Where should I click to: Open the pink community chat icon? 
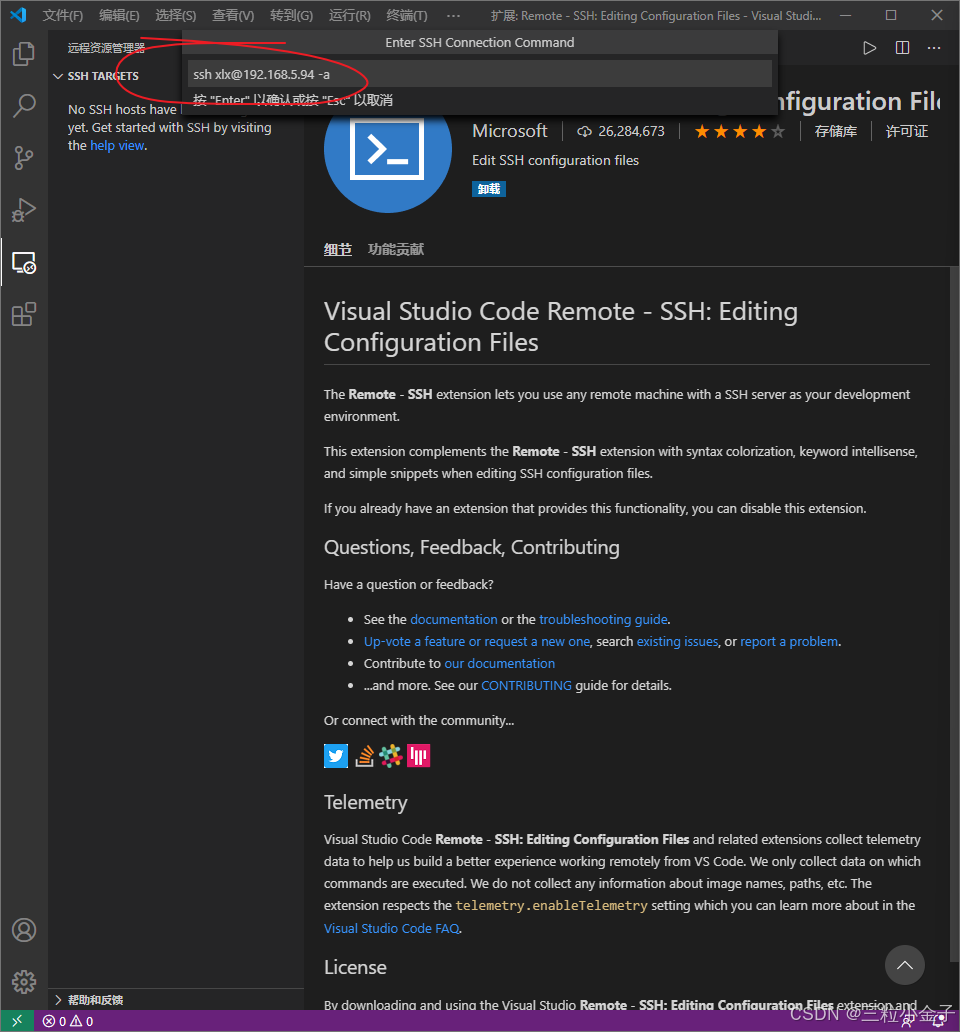coord(418,756)
